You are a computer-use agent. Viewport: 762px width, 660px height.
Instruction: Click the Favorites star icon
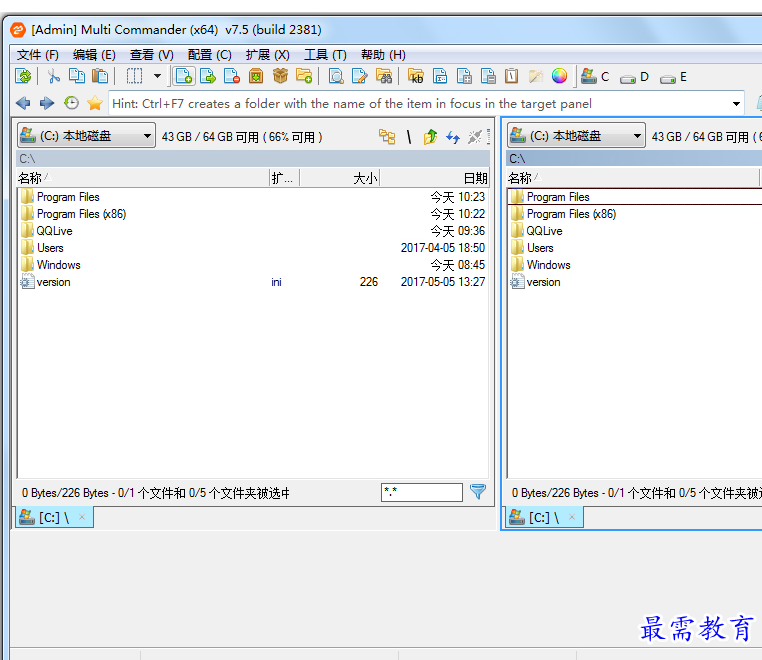pyautogui.click(x=95, y=103)
